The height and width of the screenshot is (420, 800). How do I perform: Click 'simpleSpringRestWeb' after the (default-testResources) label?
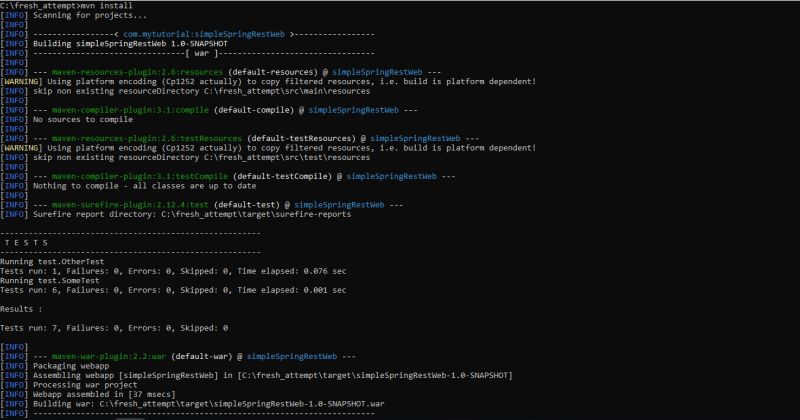[415, 138]
